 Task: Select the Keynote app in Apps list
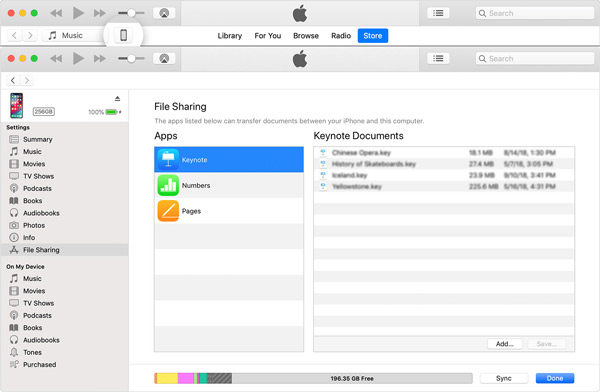(x=229, y=160)
